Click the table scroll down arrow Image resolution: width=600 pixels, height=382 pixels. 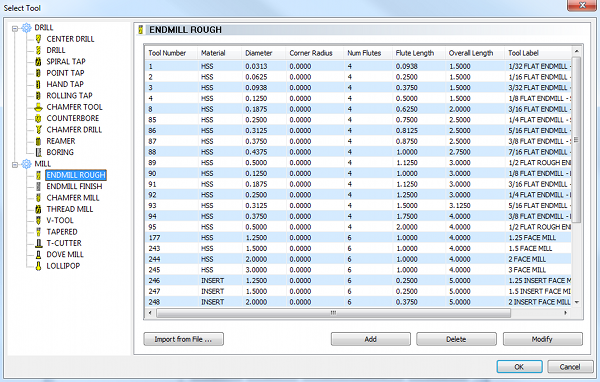point(577,302)
